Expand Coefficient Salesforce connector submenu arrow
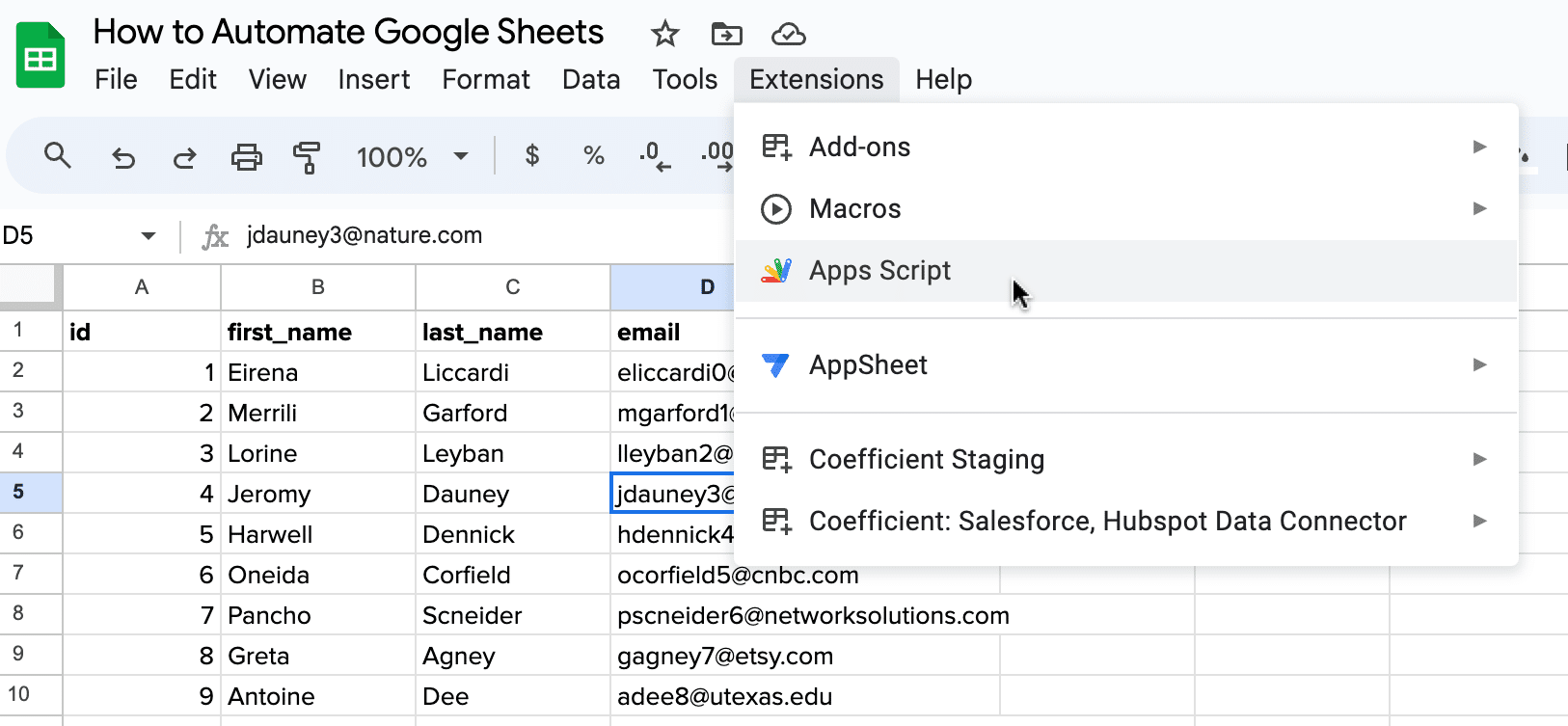 point(1479,521)
